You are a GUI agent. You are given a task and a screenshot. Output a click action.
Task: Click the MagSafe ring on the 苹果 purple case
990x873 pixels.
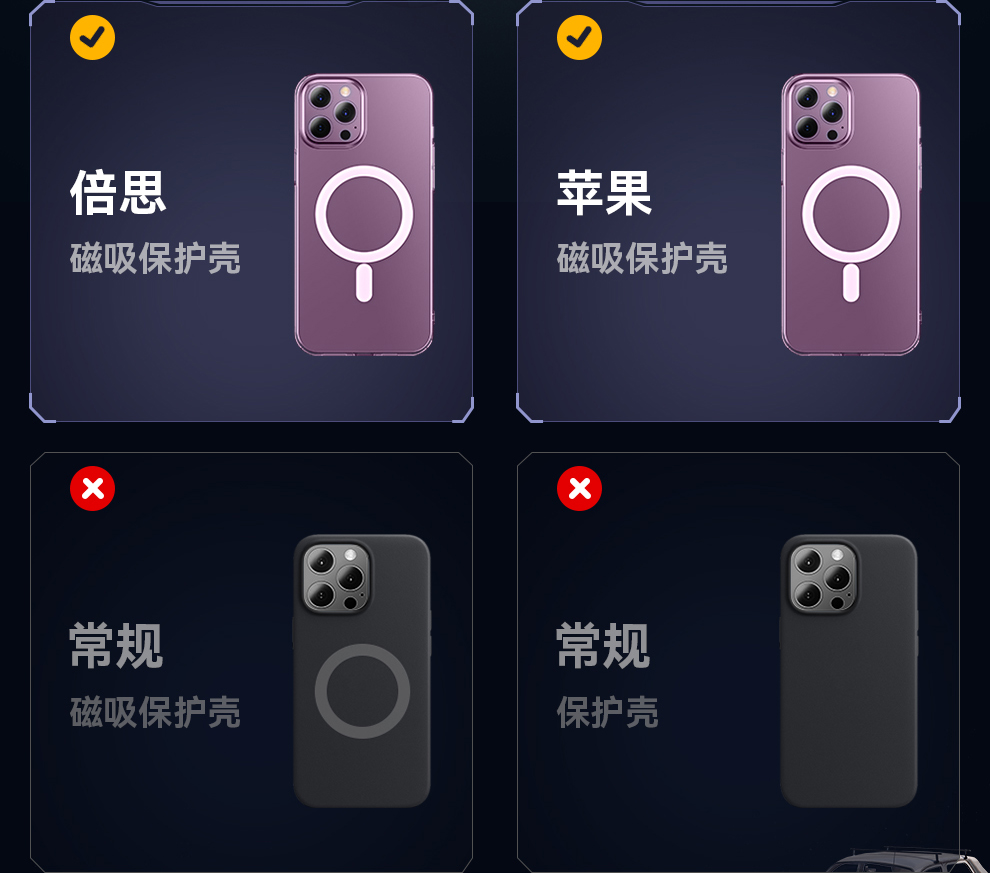pos(850,214)
